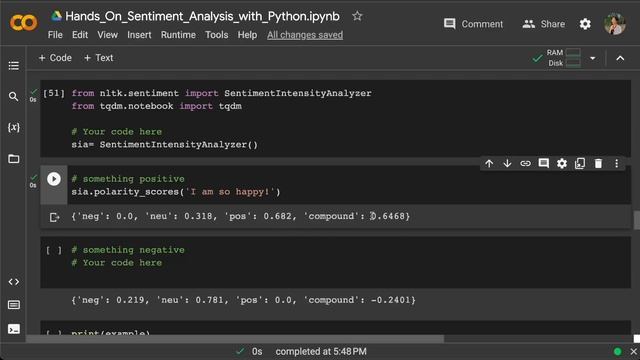Screen dimensions: 640x360
Task: Click the tqdm.notebook import line
Action: pyautogui.click(x=156, y=106)
